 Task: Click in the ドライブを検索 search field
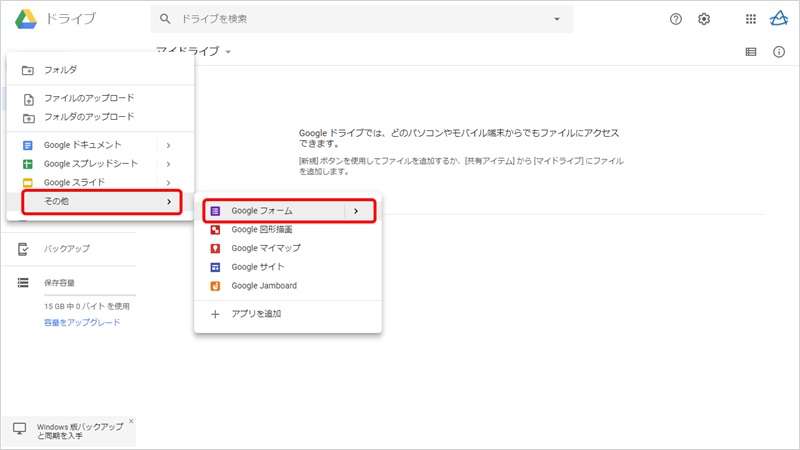pyautogui.click(x=361, y=19)
